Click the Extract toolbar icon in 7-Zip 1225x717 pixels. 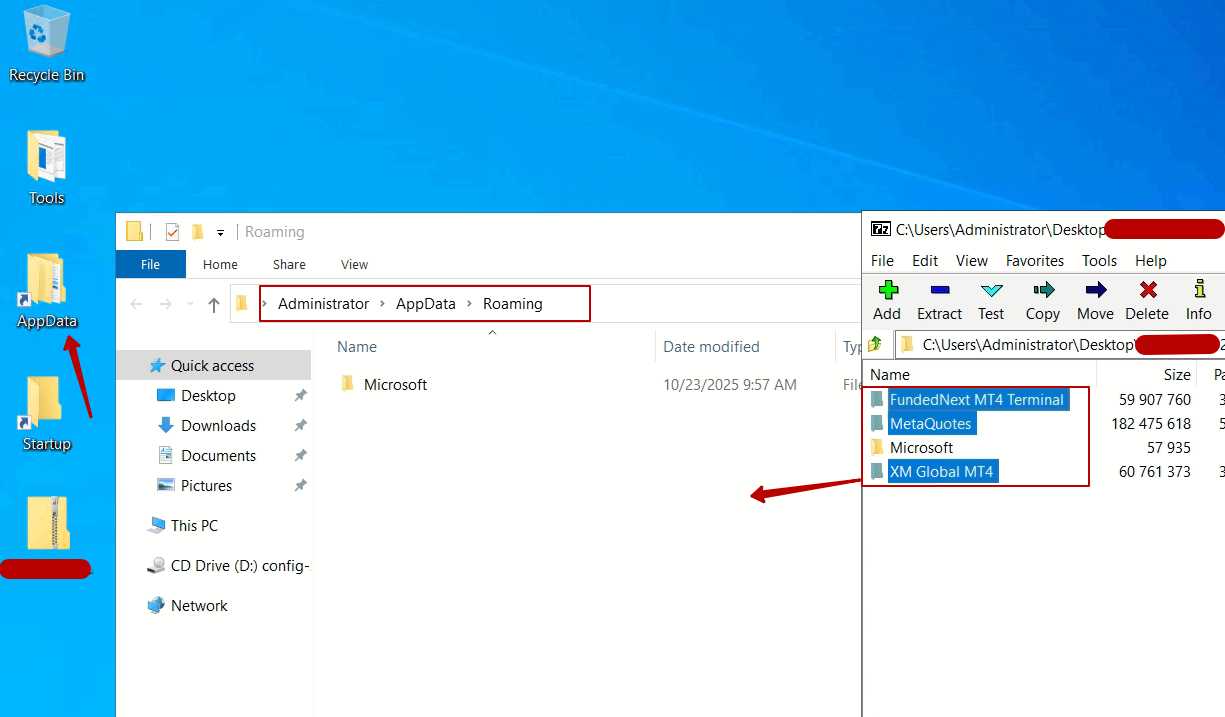(939, 300)
